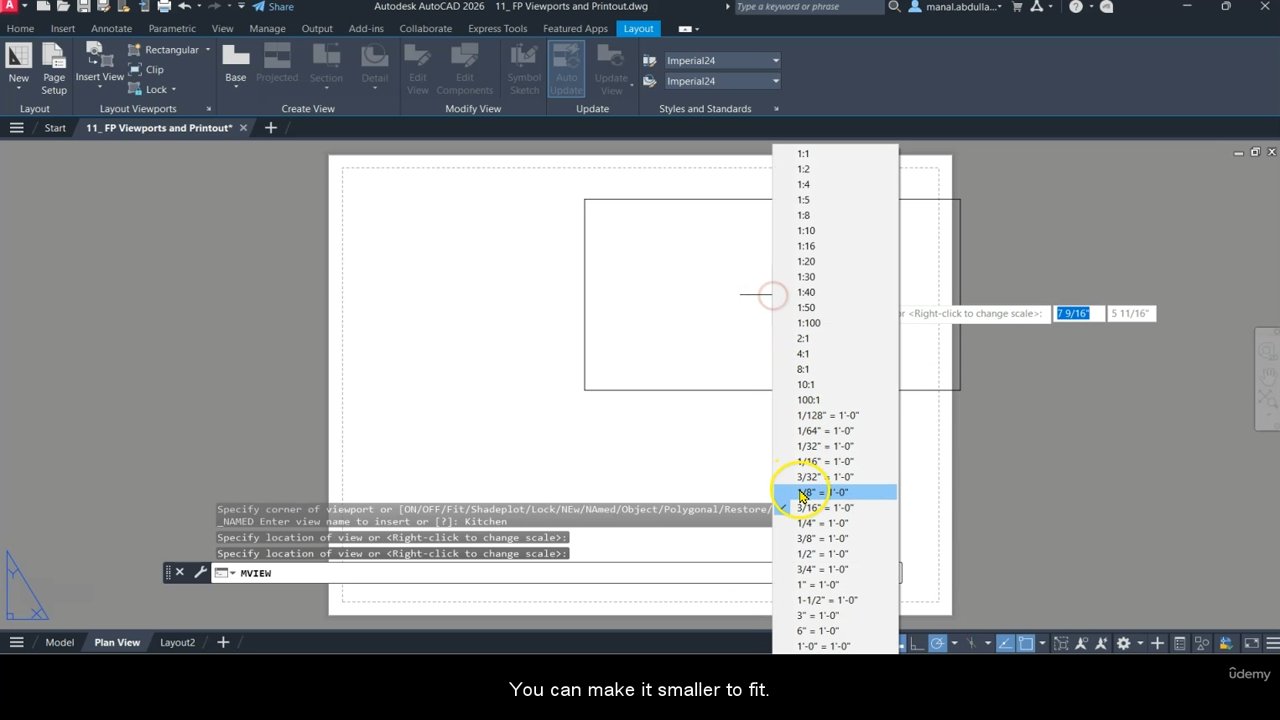Select the 1:100 scale option
Screen dimensions: 1280x720
coord(808,323)
